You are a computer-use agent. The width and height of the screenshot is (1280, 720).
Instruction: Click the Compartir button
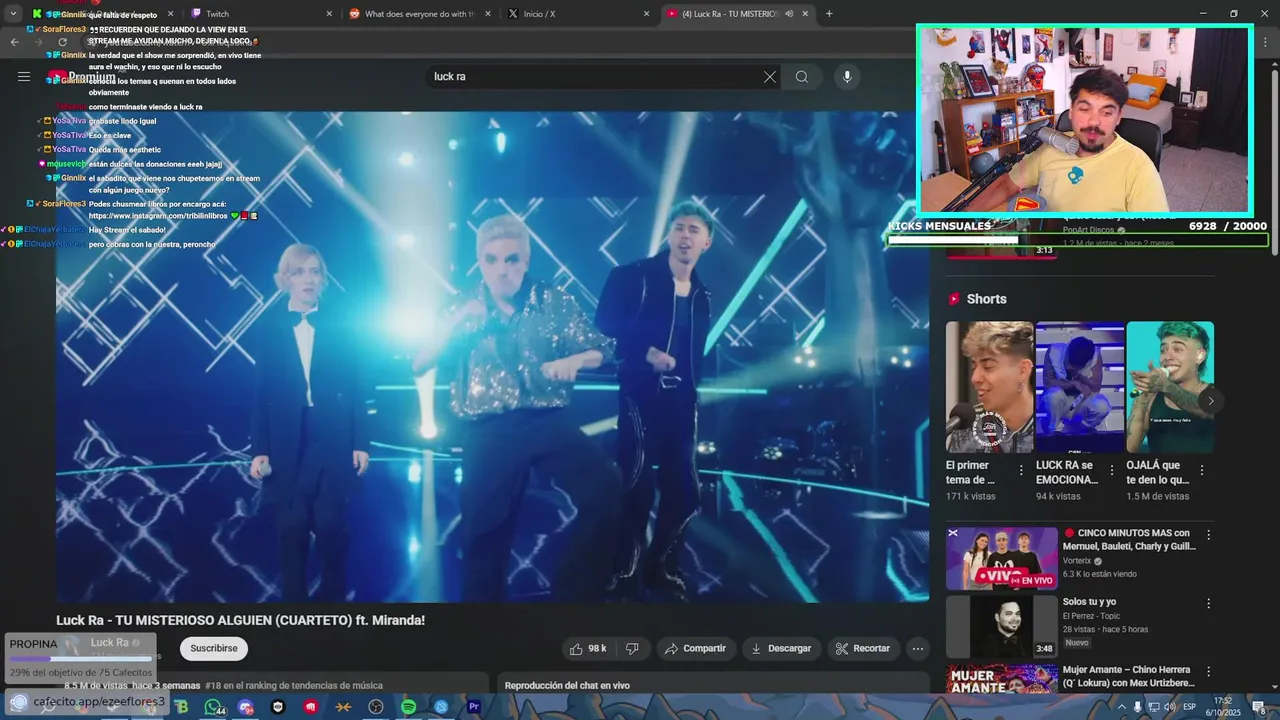click(x=696, y=648)
